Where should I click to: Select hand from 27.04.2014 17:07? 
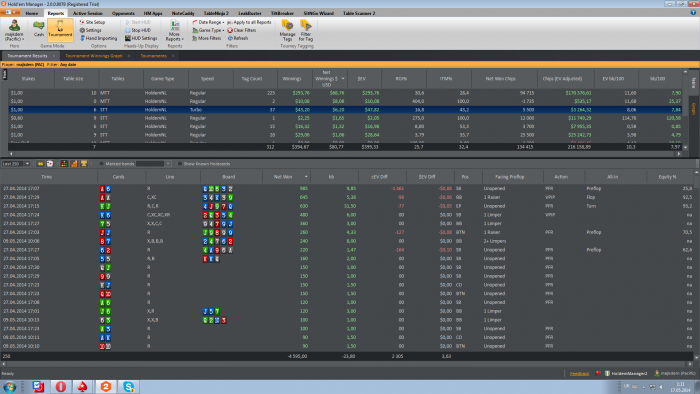coord(346,189)
